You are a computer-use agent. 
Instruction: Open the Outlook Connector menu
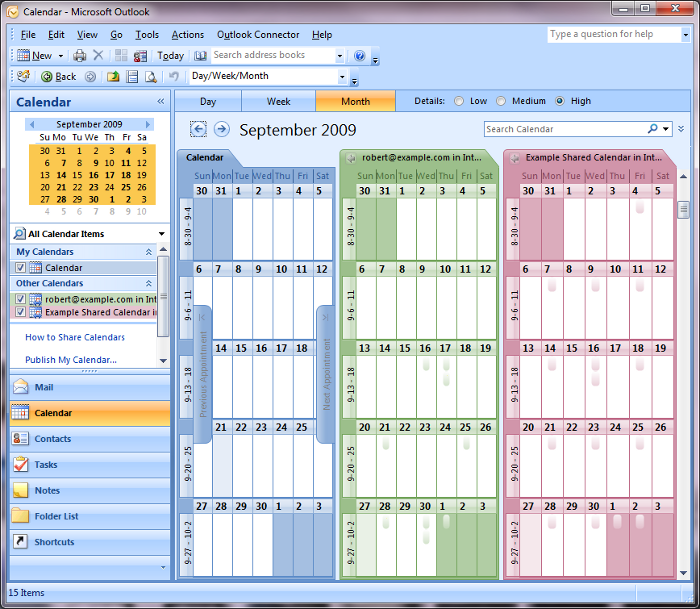coord(258,35)
